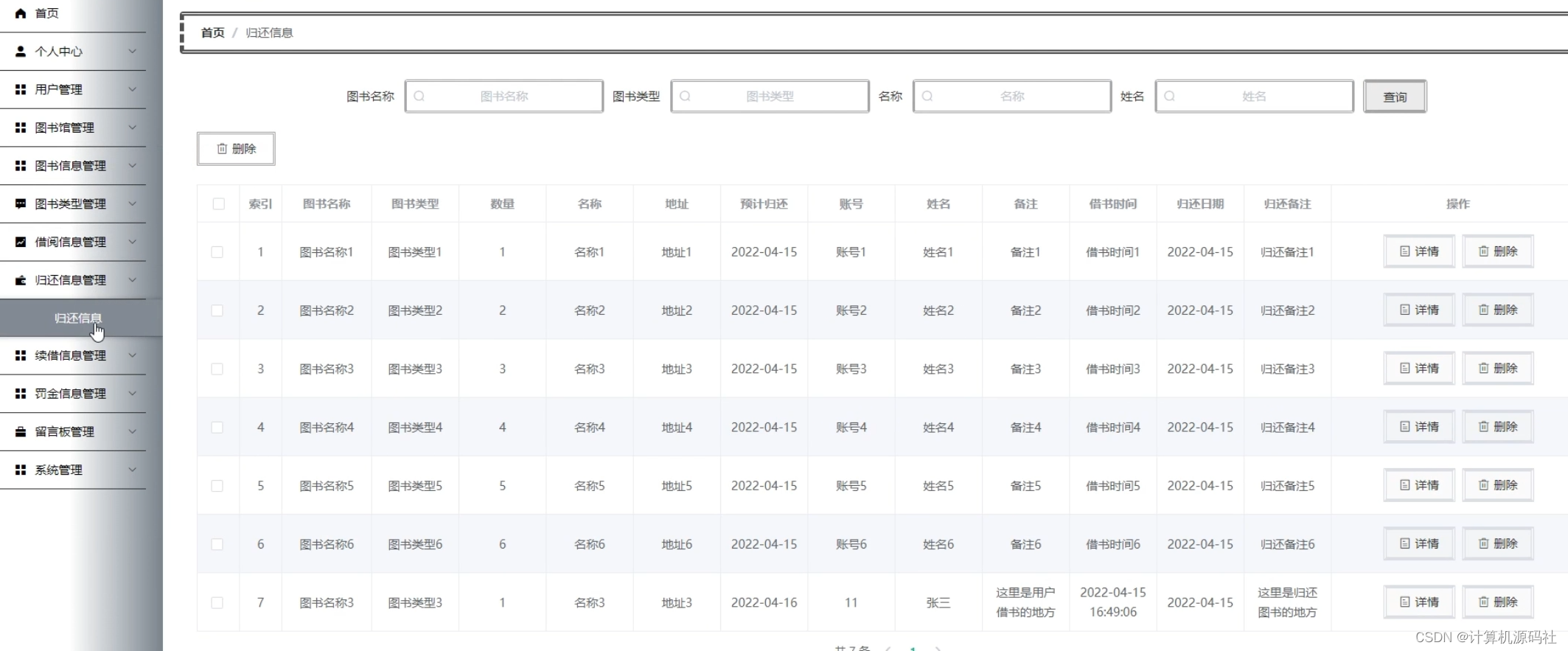Click the grid icon for 续借信息管理
The width and height of the screenshot is (1568, 651).
[x=21, y=355]
